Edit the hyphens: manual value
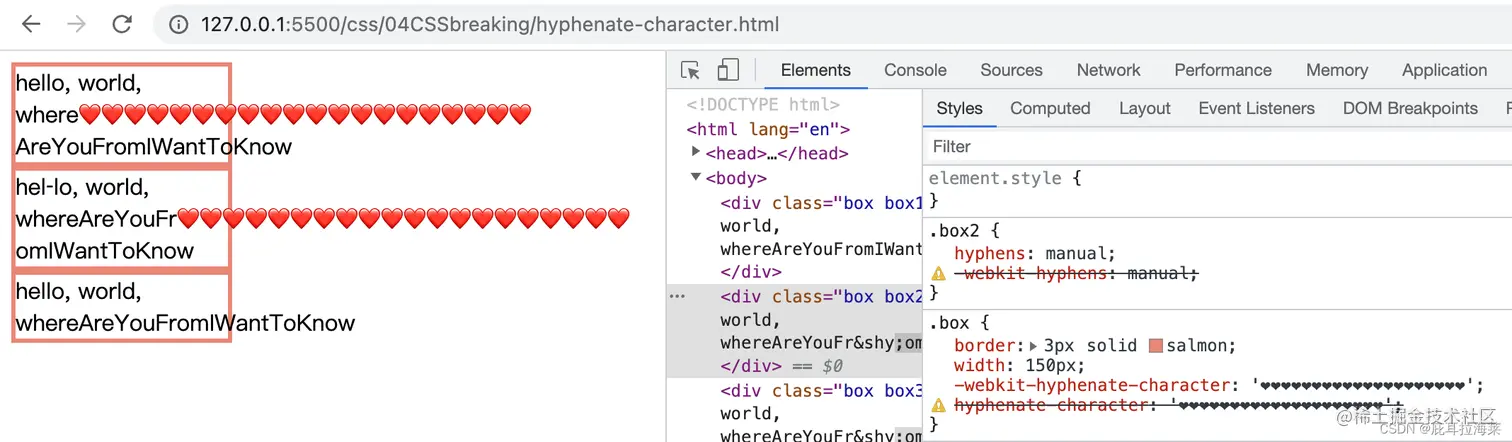1512x442 pixels. click(1076, 254)
